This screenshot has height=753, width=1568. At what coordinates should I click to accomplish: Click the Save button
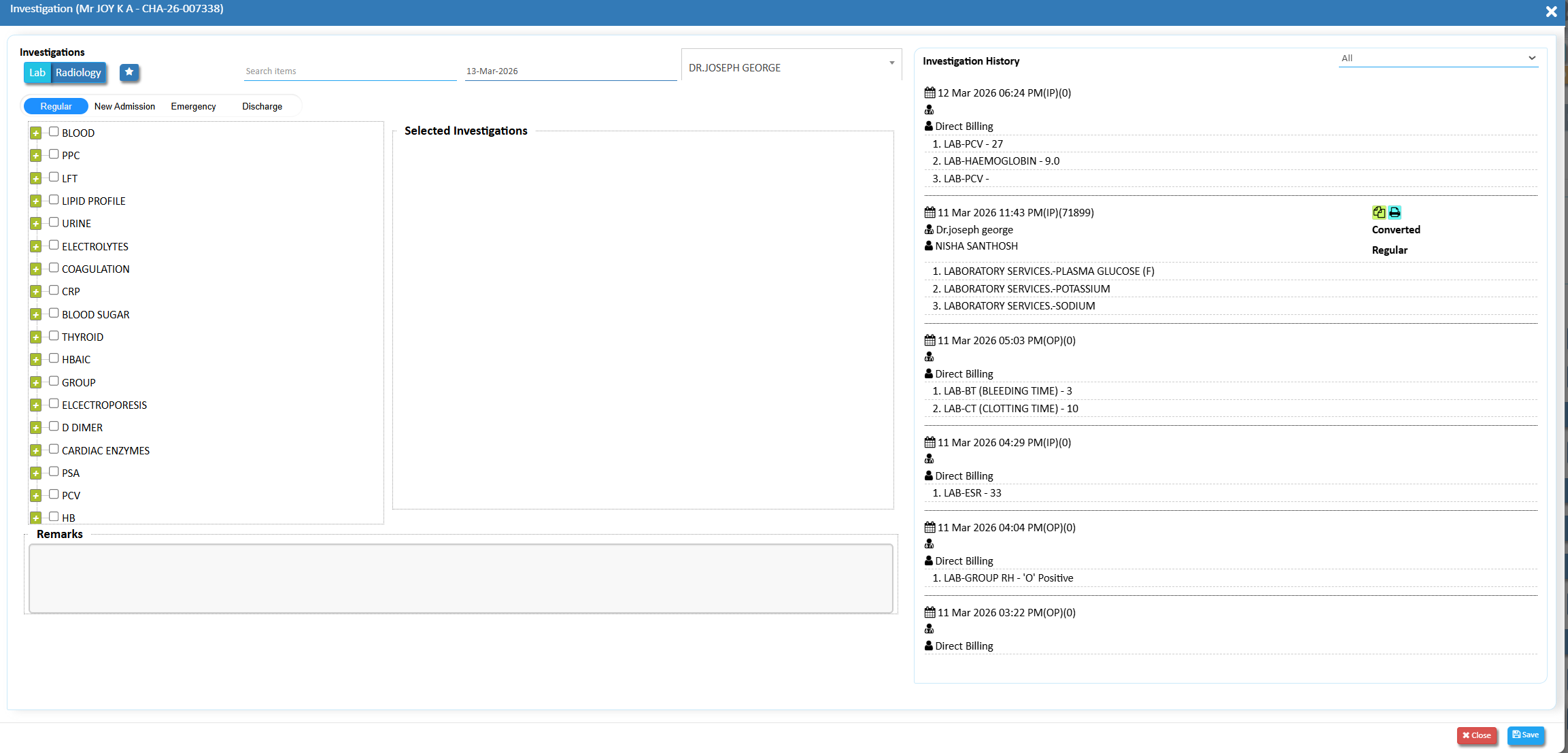click(1525, 735)
